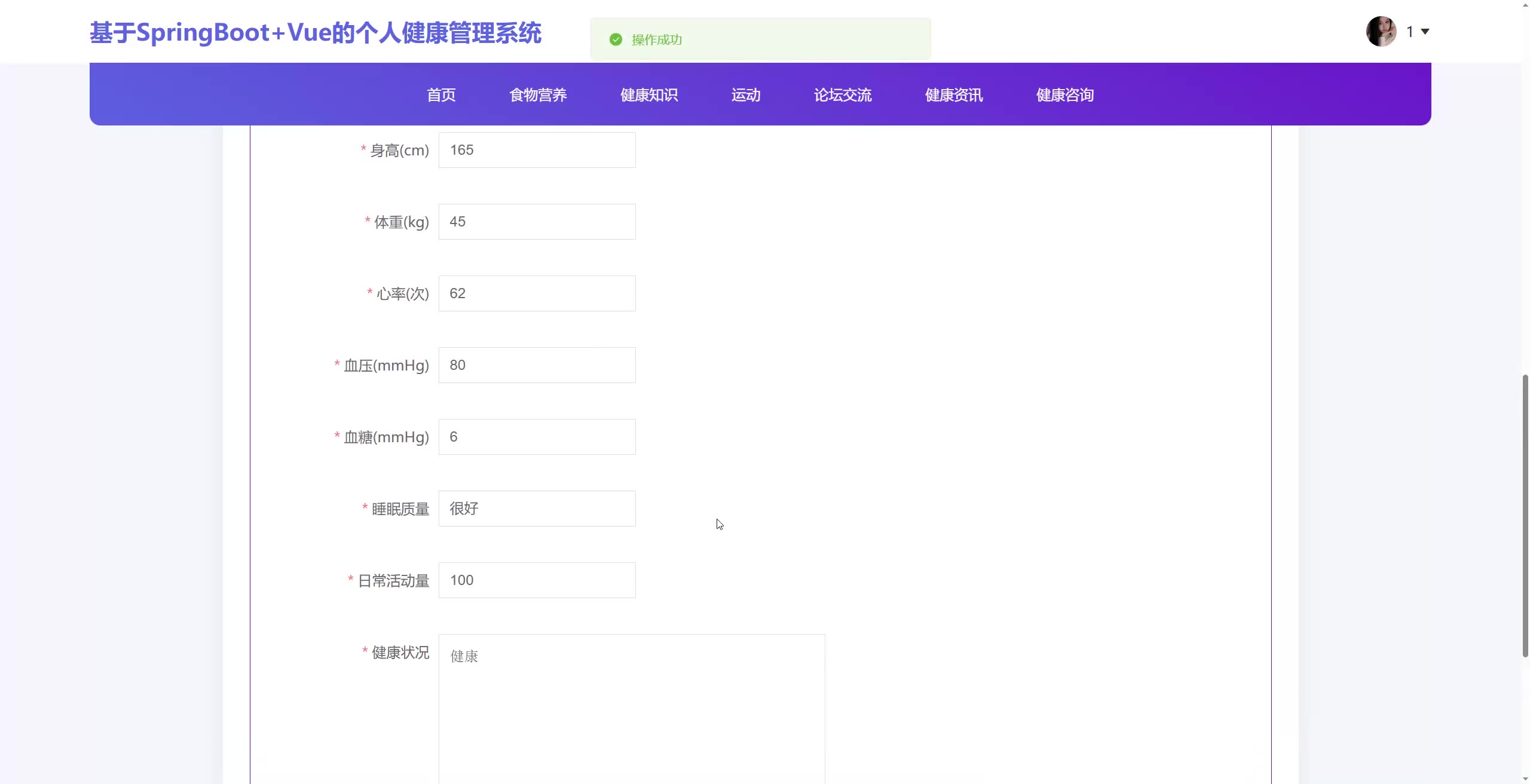Expand the user account dropdown arrow
The width and height of the screenshot is (1530, 784).
tap(1425, 32)
